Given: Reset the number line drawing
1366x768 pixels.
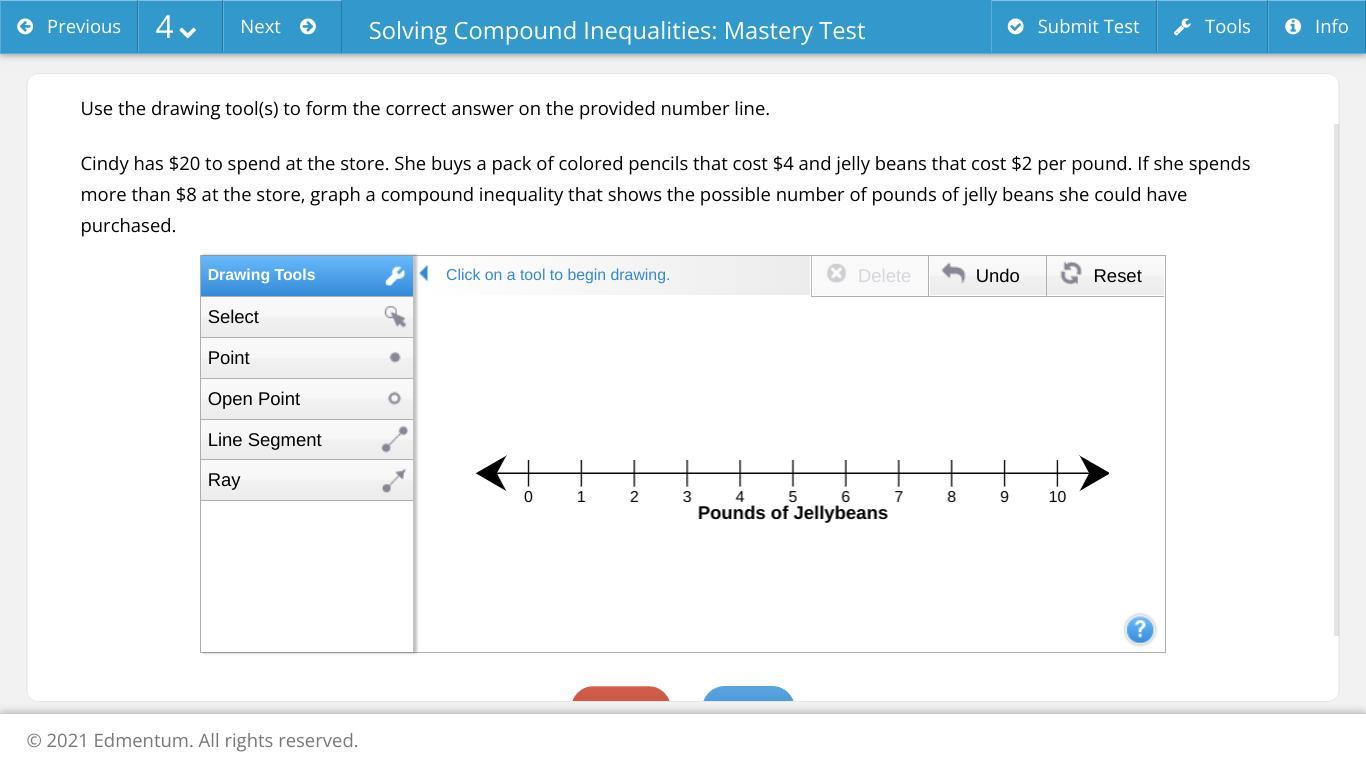Looking at the screenshot, I should (x=1105, y=276).
